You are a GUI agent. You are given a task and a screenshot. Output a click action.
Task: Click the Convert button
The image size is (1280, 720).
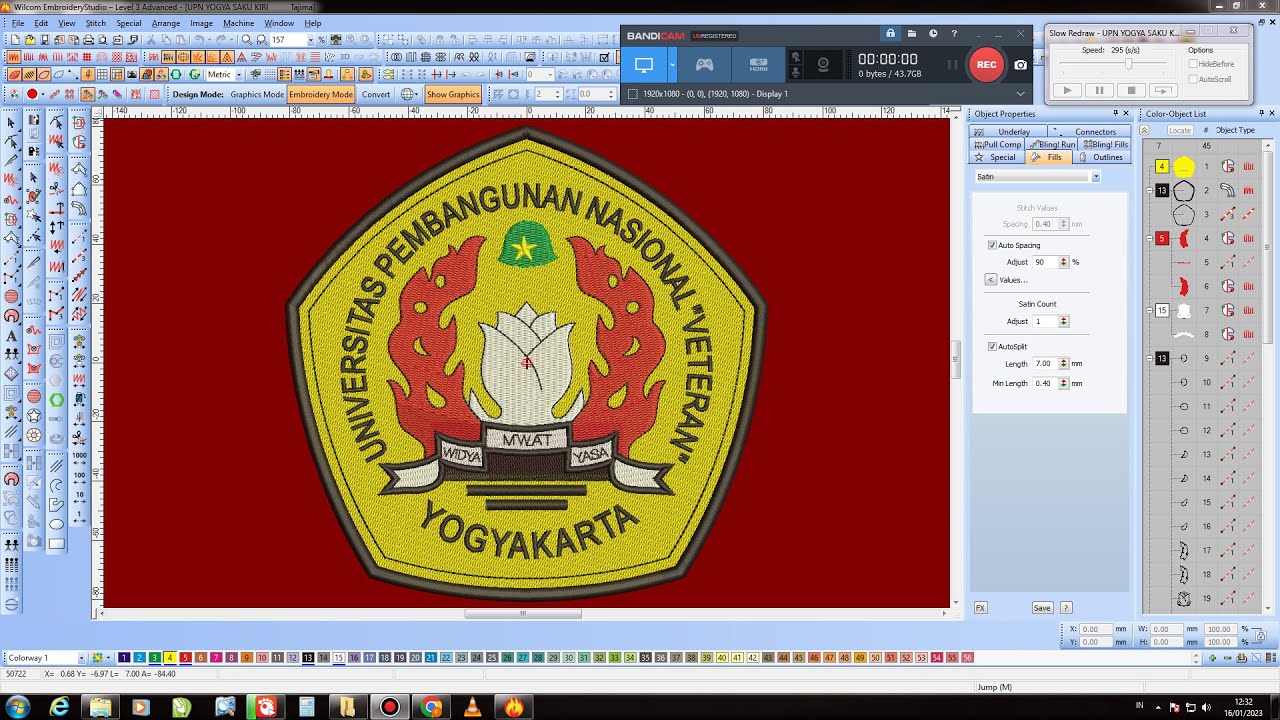pyautogui.click(x=376, y=94)
